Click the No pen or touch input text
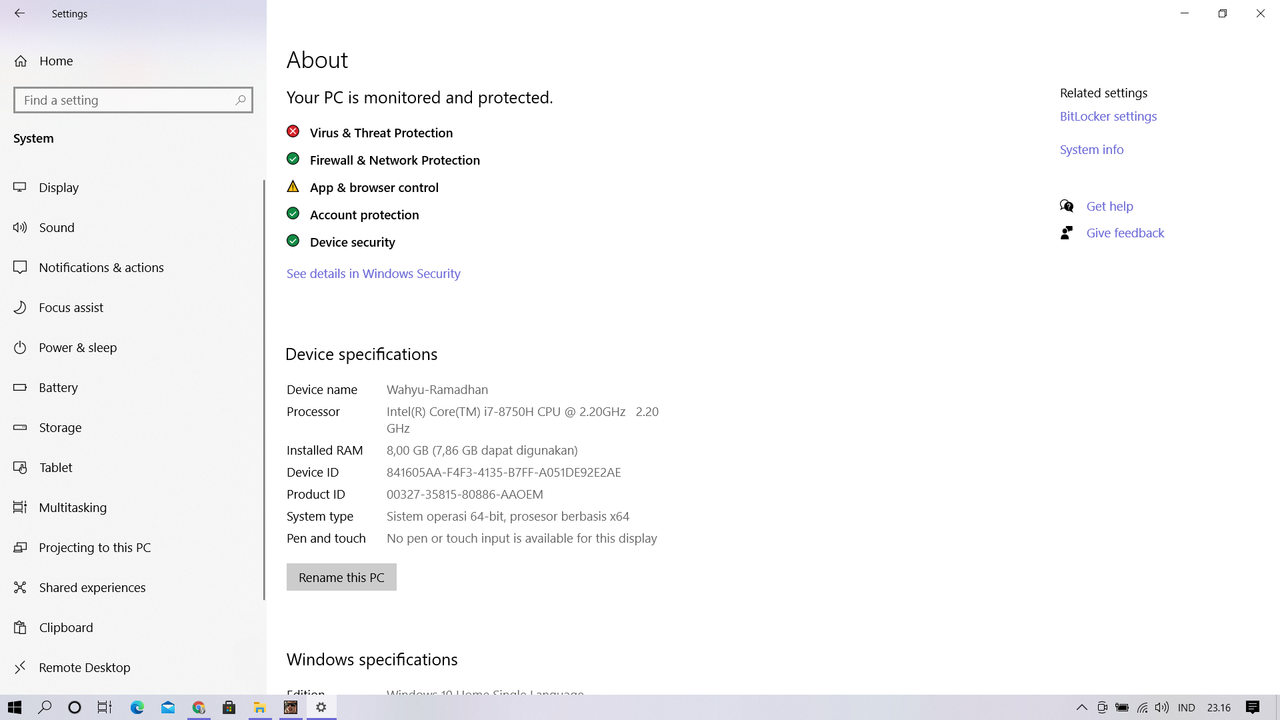 [522, 539]
